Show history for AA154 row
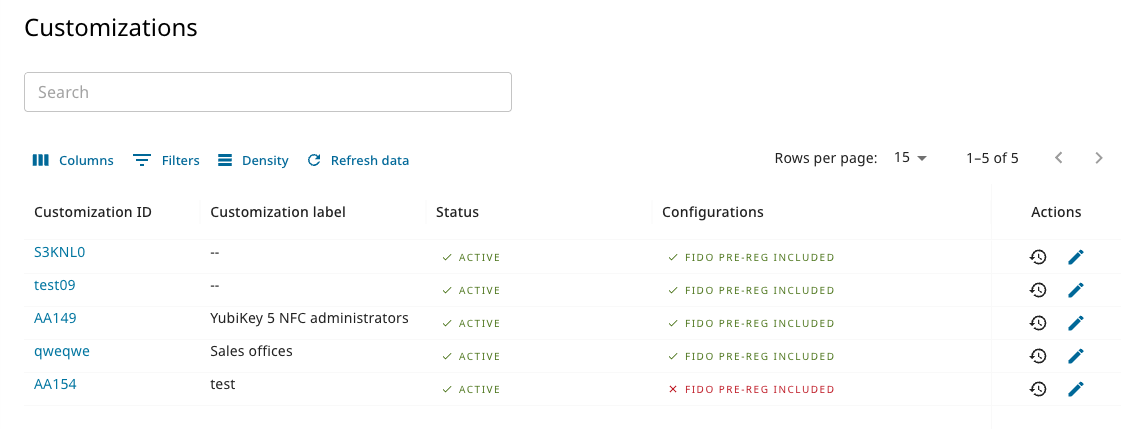The width and height of the screenshot is (1124, 429). pos(1038,389)
